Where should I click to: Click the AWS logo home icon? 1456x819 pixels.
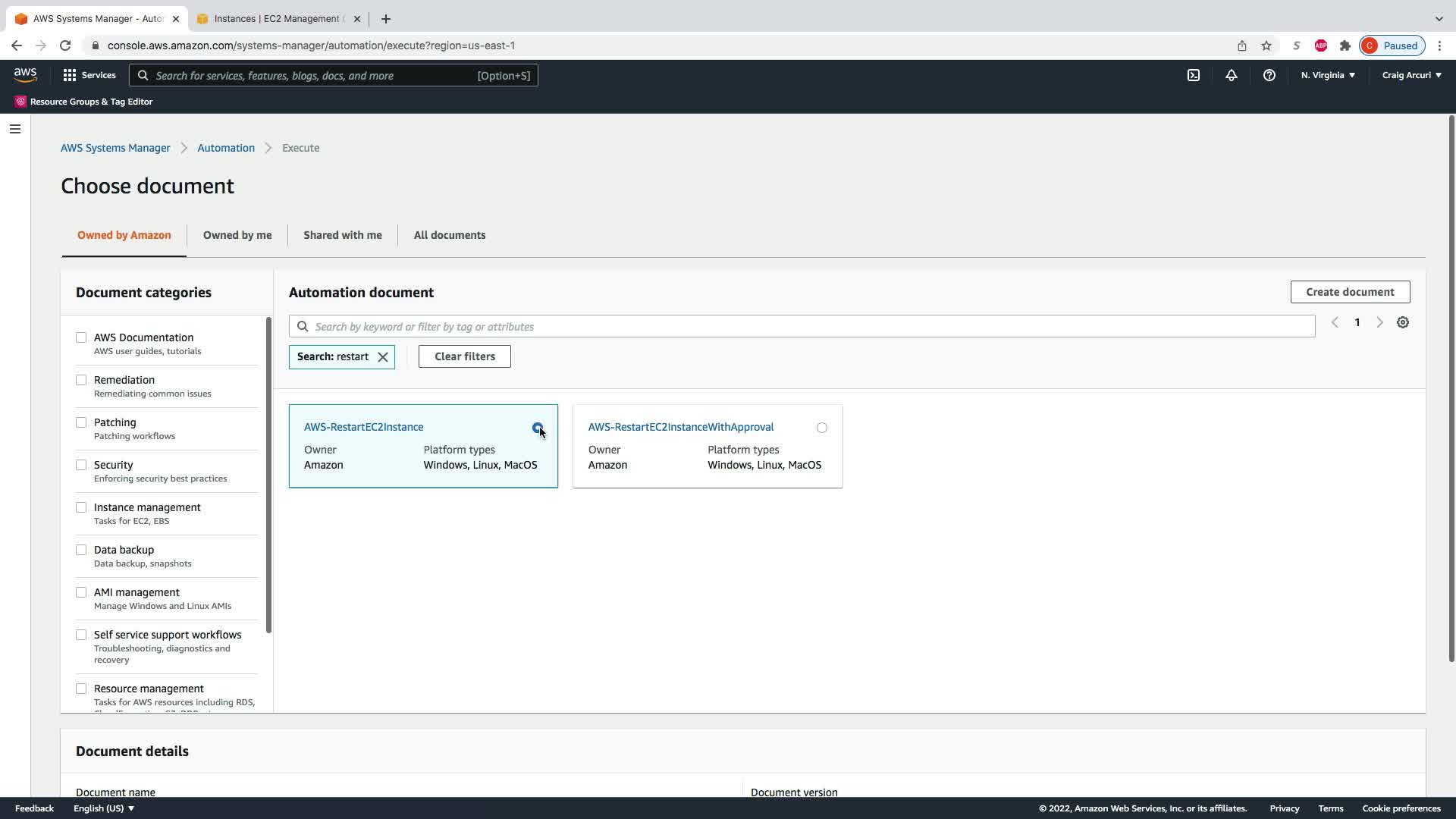coord(25,75)
